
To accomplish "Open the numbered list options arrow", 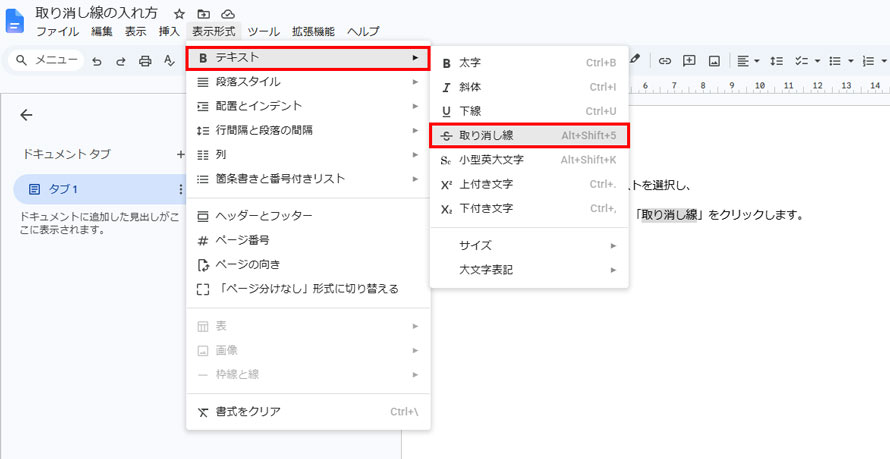I will pyautogui.click(x=884, y=61).
